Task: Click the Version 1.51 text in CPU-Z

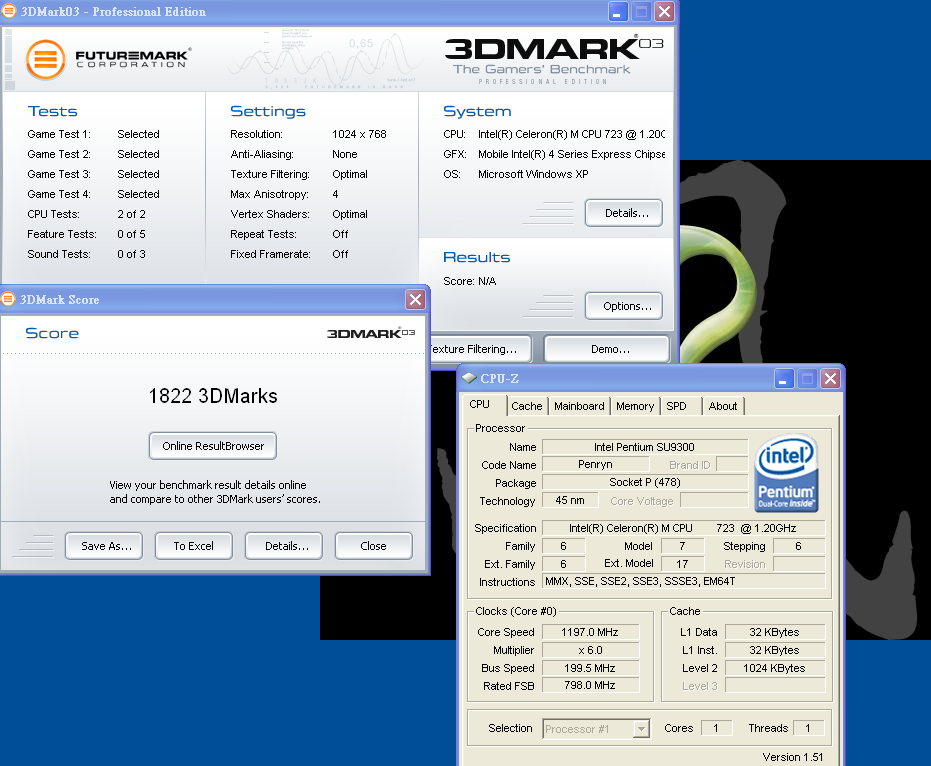Action: (793, 757)
